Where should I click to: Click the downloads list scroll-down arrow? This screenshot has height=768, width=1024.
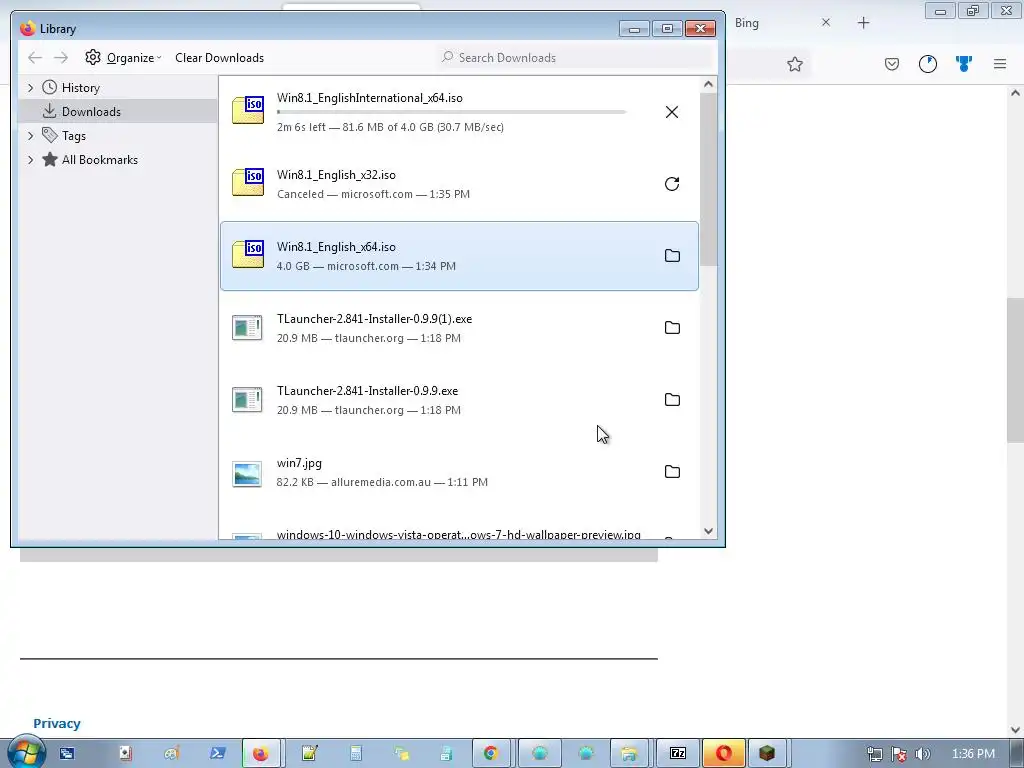click(x=709, y=532)
